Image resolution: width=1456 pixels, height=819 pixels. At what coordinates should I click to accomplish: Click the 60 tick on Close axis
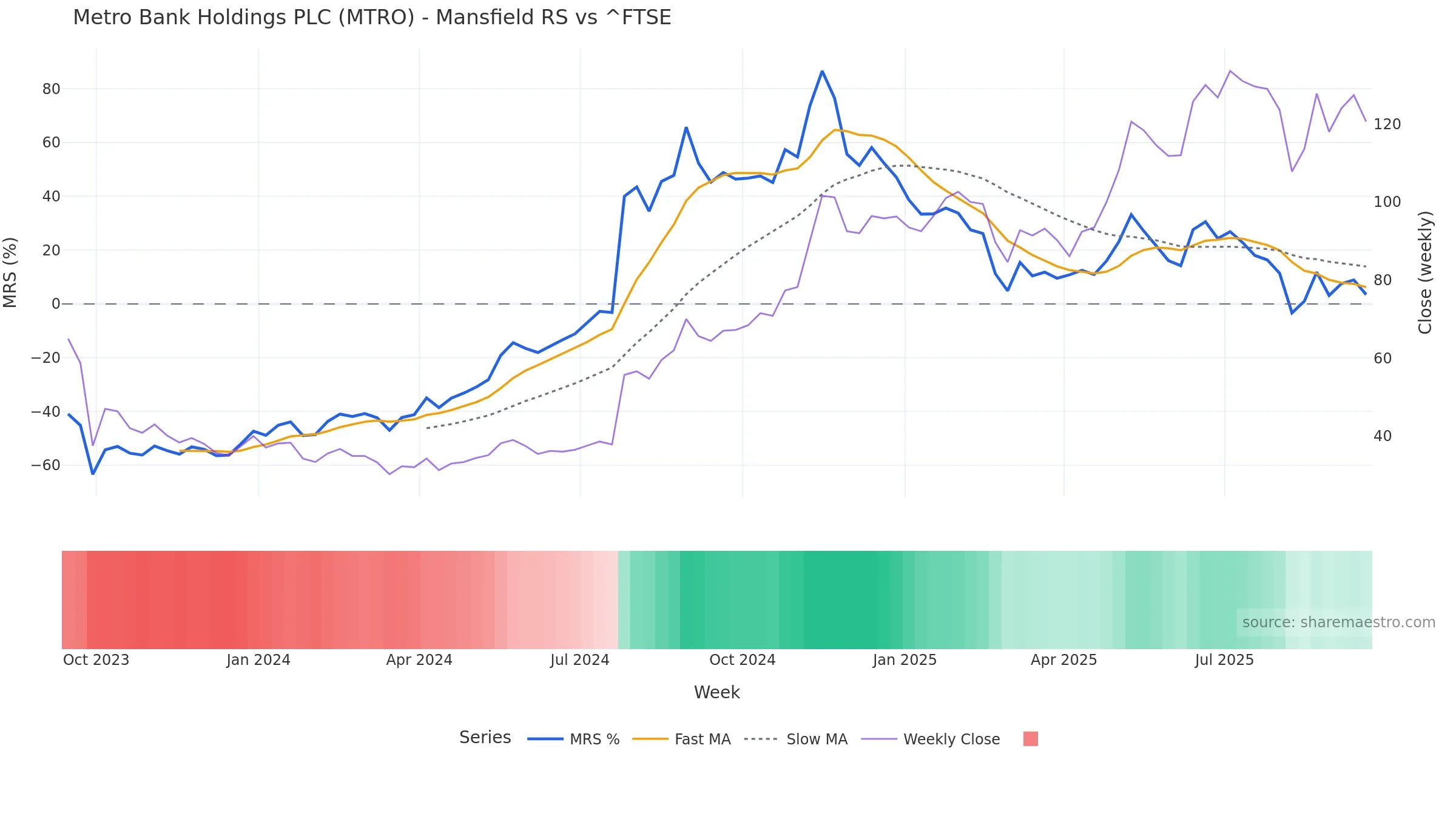[1383, 359]
